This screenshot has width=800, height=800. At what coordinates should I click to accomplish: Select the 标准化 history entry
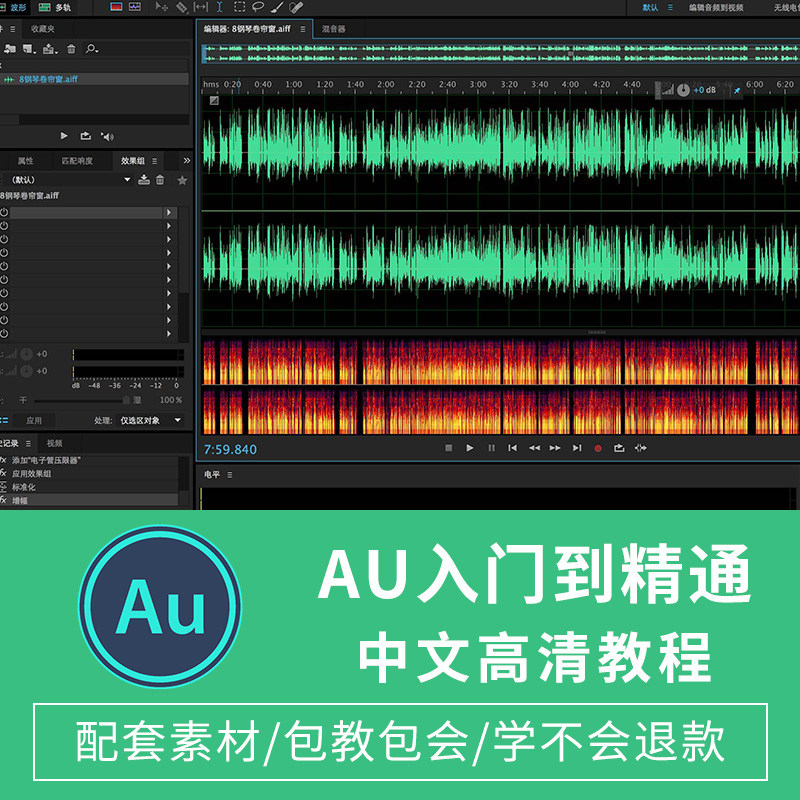coord(89,487)
